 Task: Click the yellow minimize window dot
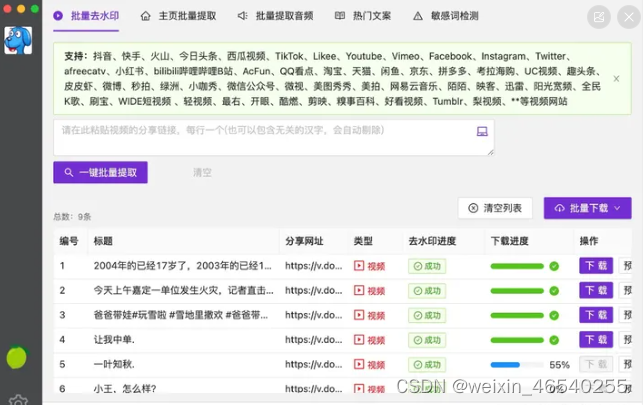(x=21, y=9)
